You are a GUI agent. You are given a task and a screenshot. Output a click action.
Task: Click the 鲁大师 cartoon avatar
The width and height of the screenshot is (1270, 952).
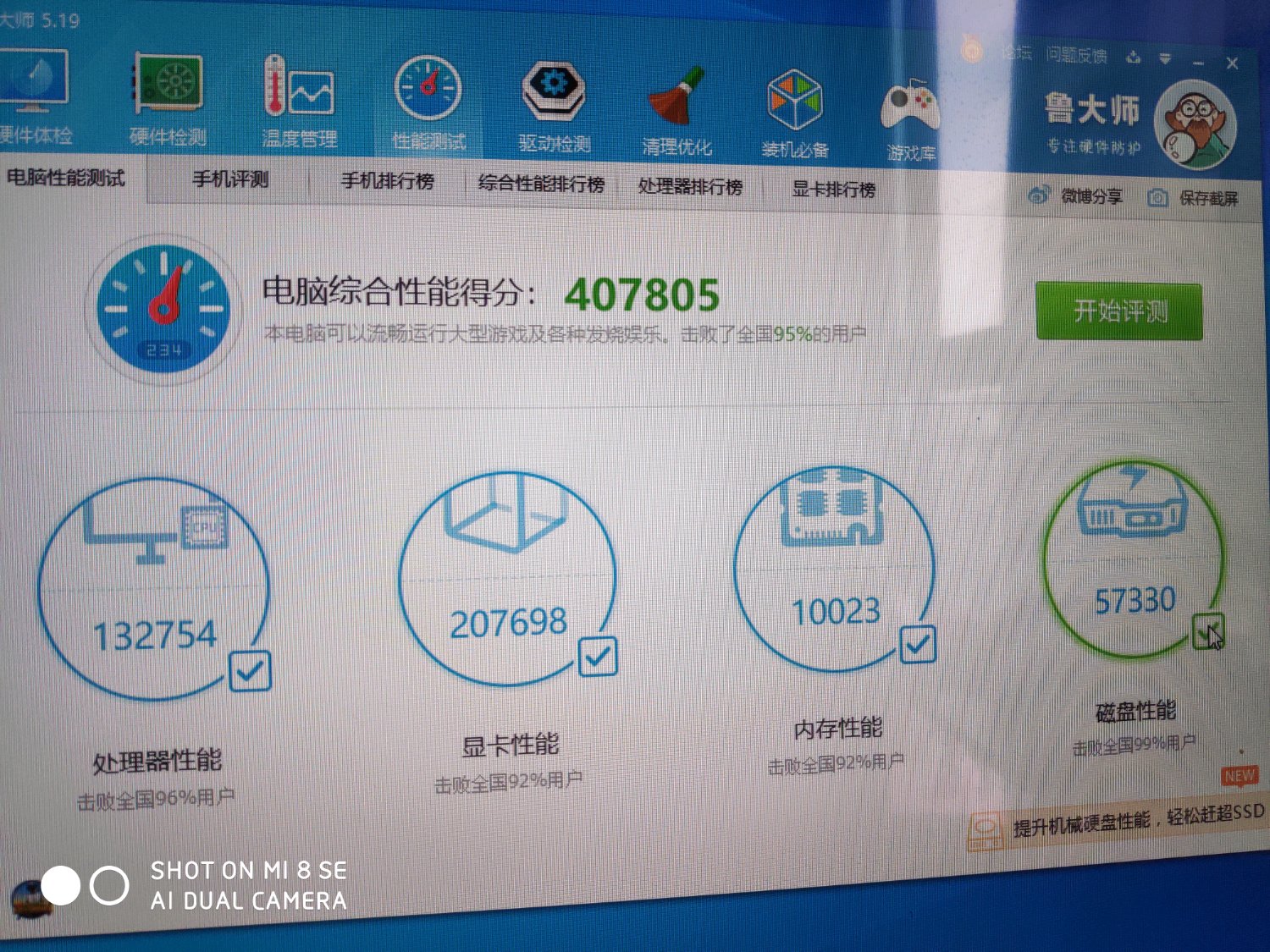pyautogui.click(x=1195, y=125)
